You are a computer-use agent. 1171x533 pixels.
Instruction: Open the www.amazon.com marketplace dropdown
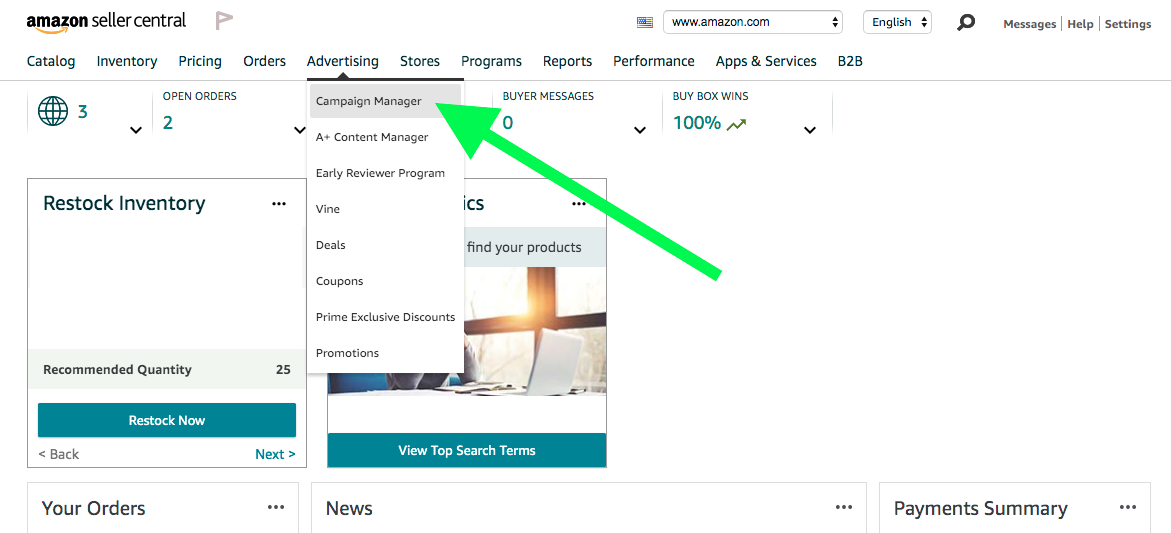(x=755, y=22)
